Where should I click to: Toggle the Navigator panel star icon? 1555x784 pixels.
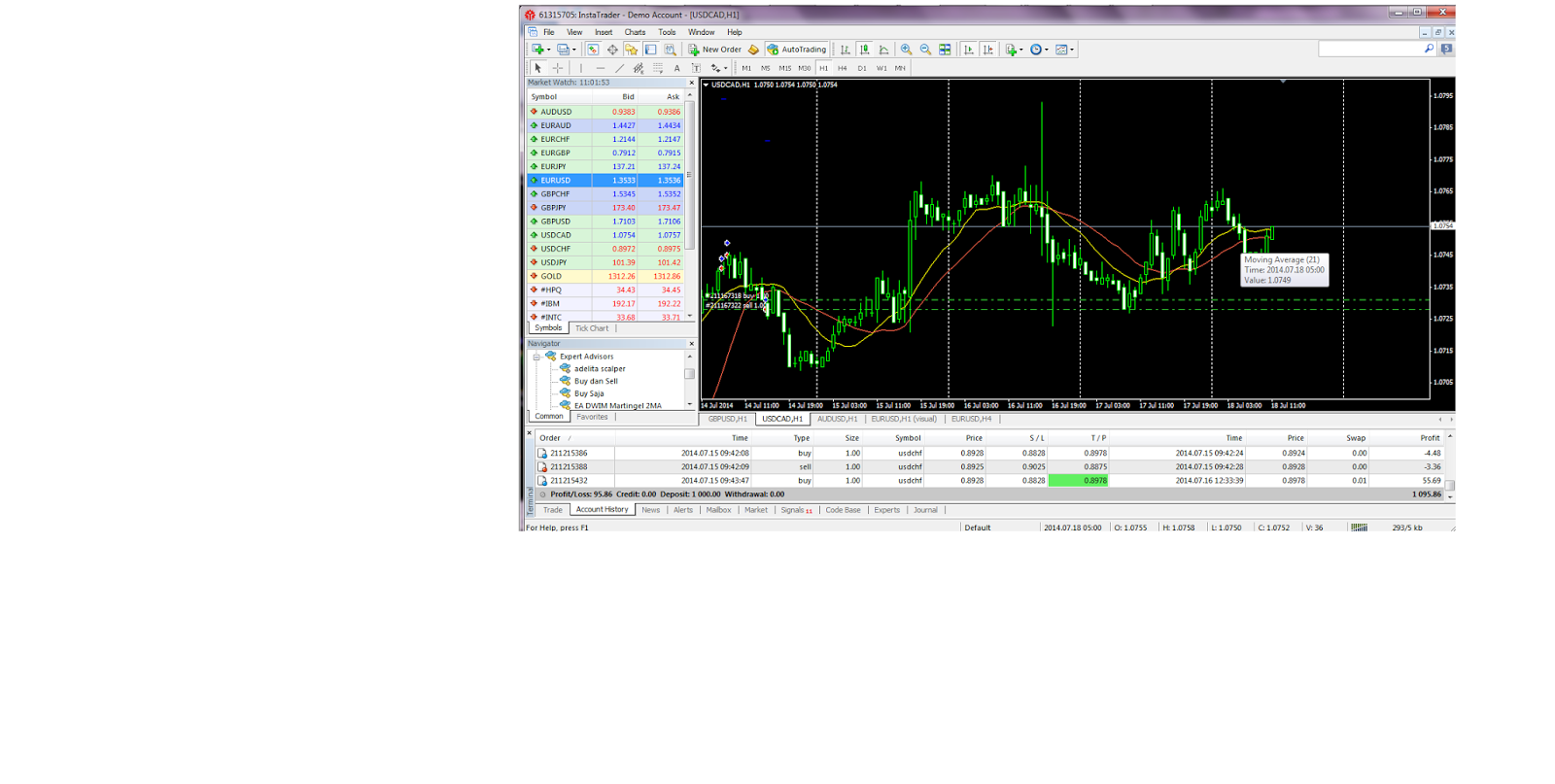631,50
